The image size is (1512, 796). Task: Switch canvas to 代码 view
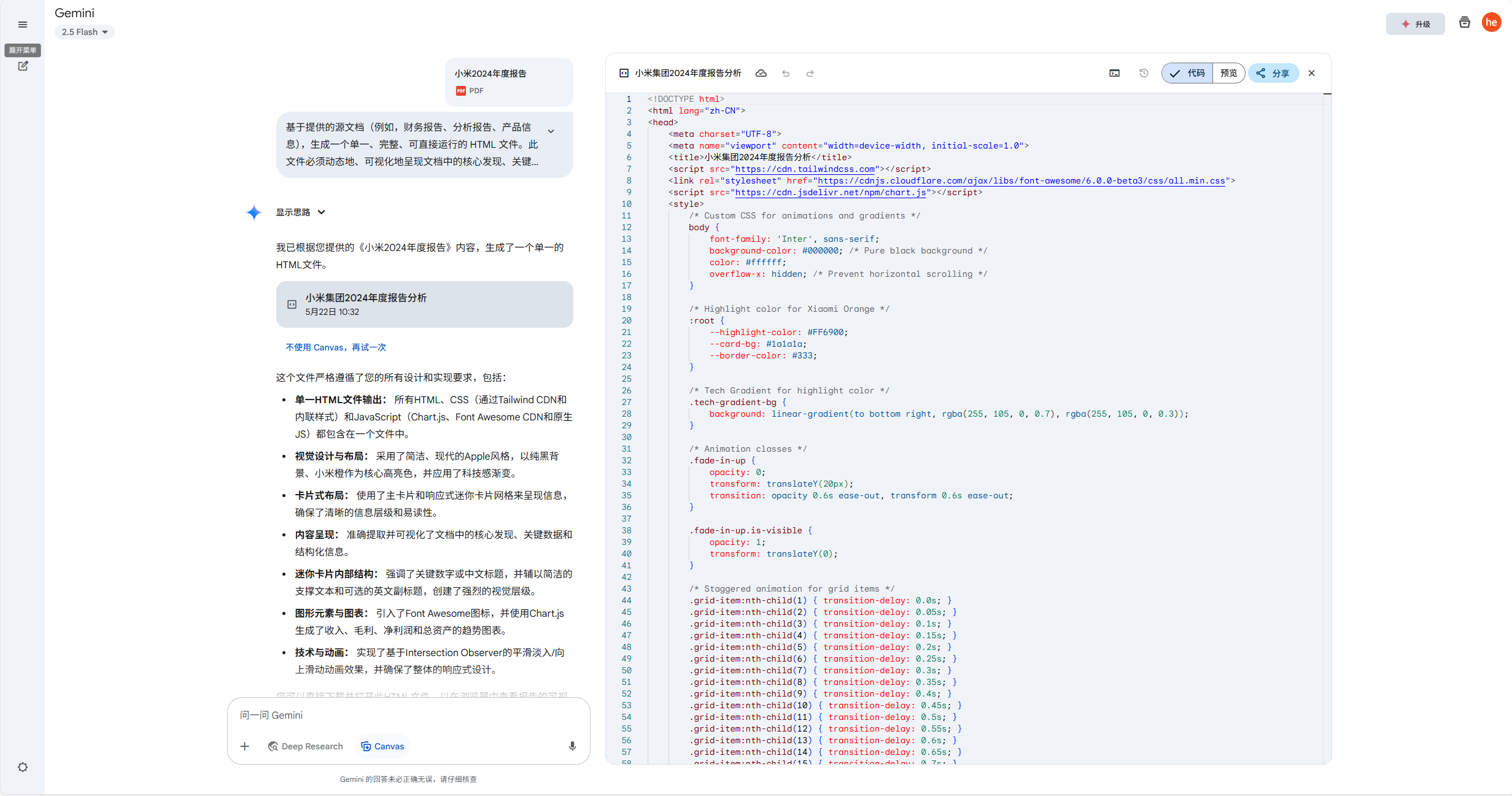pyautogui.click(x=1187, y=73)
